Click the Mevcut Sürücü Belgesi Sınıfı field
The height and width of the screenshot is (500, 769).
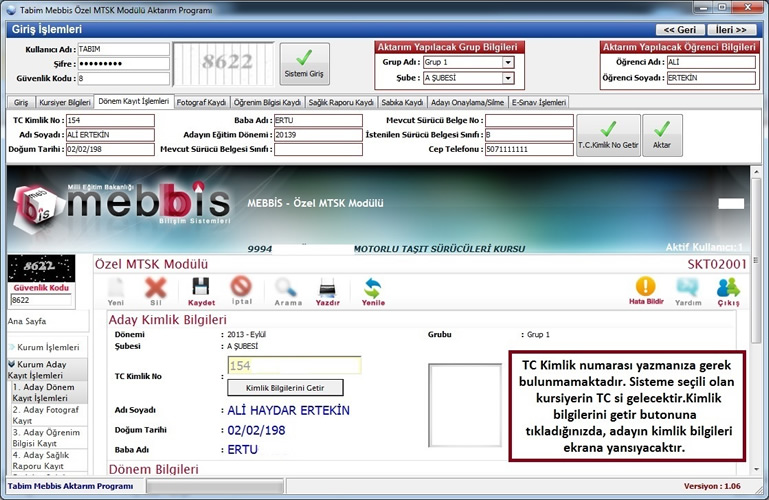click(318, 150)
